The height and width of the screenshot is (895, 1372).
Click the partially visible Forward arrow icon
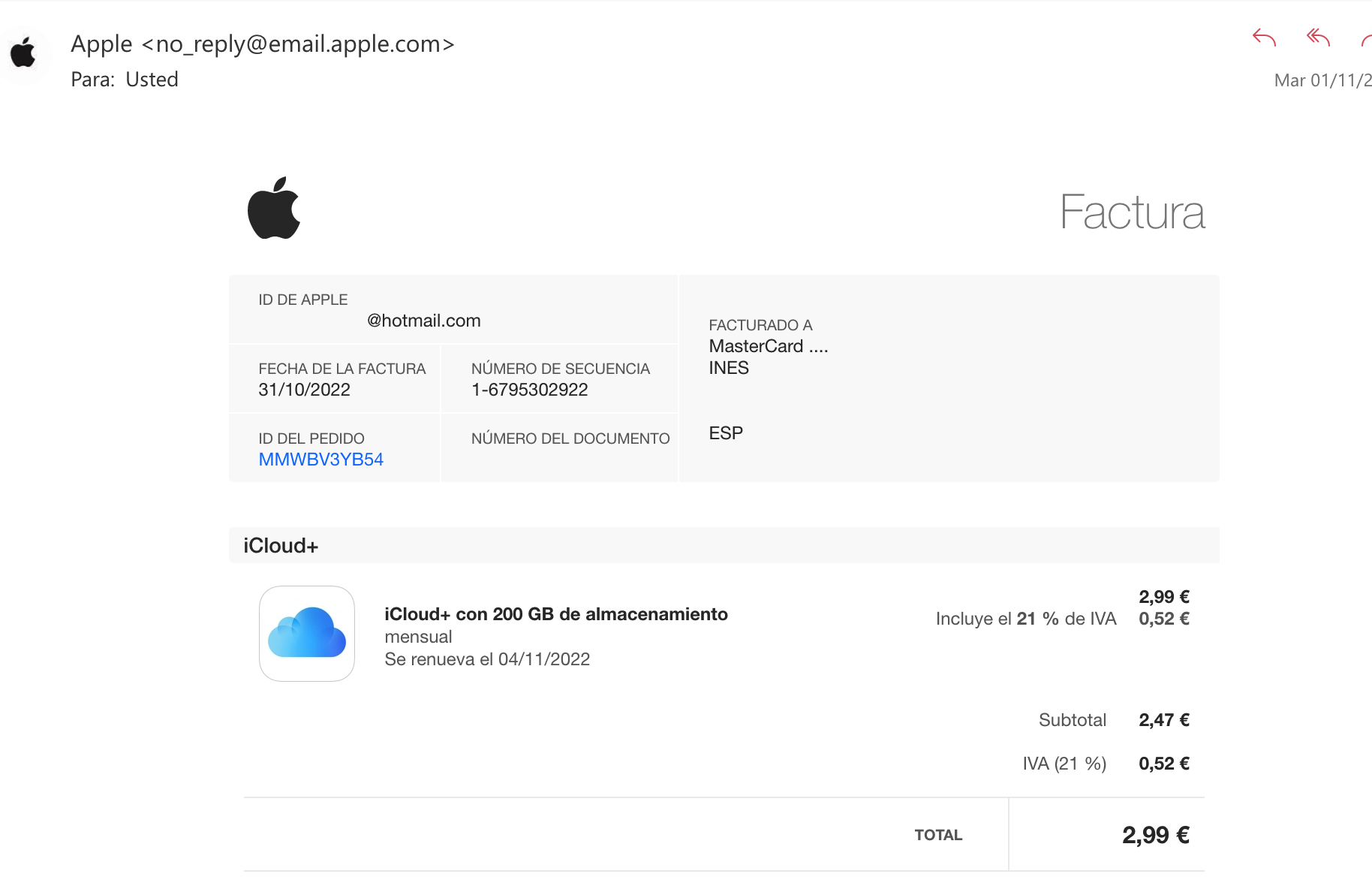(1366, 40)
